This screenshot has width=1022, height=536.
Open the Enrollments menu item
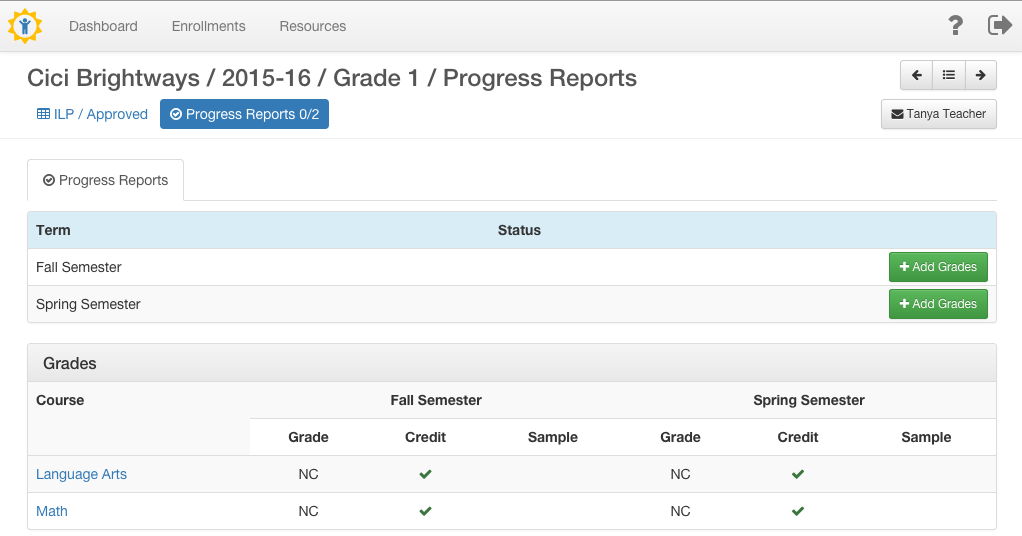pos(209,26)
